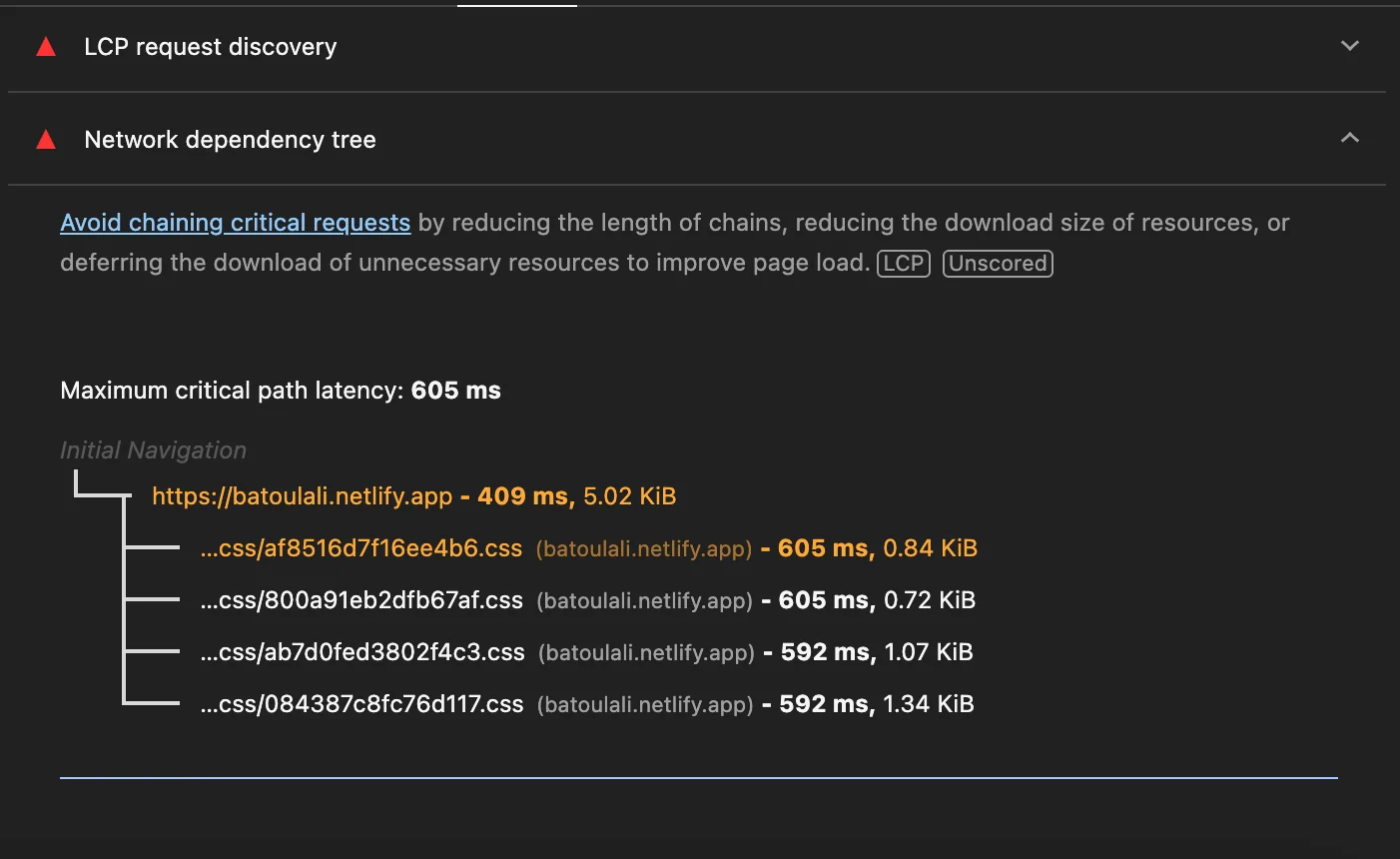
Task: Select the 800a91eb2dfb67af.css request
Action: (361, 600)
